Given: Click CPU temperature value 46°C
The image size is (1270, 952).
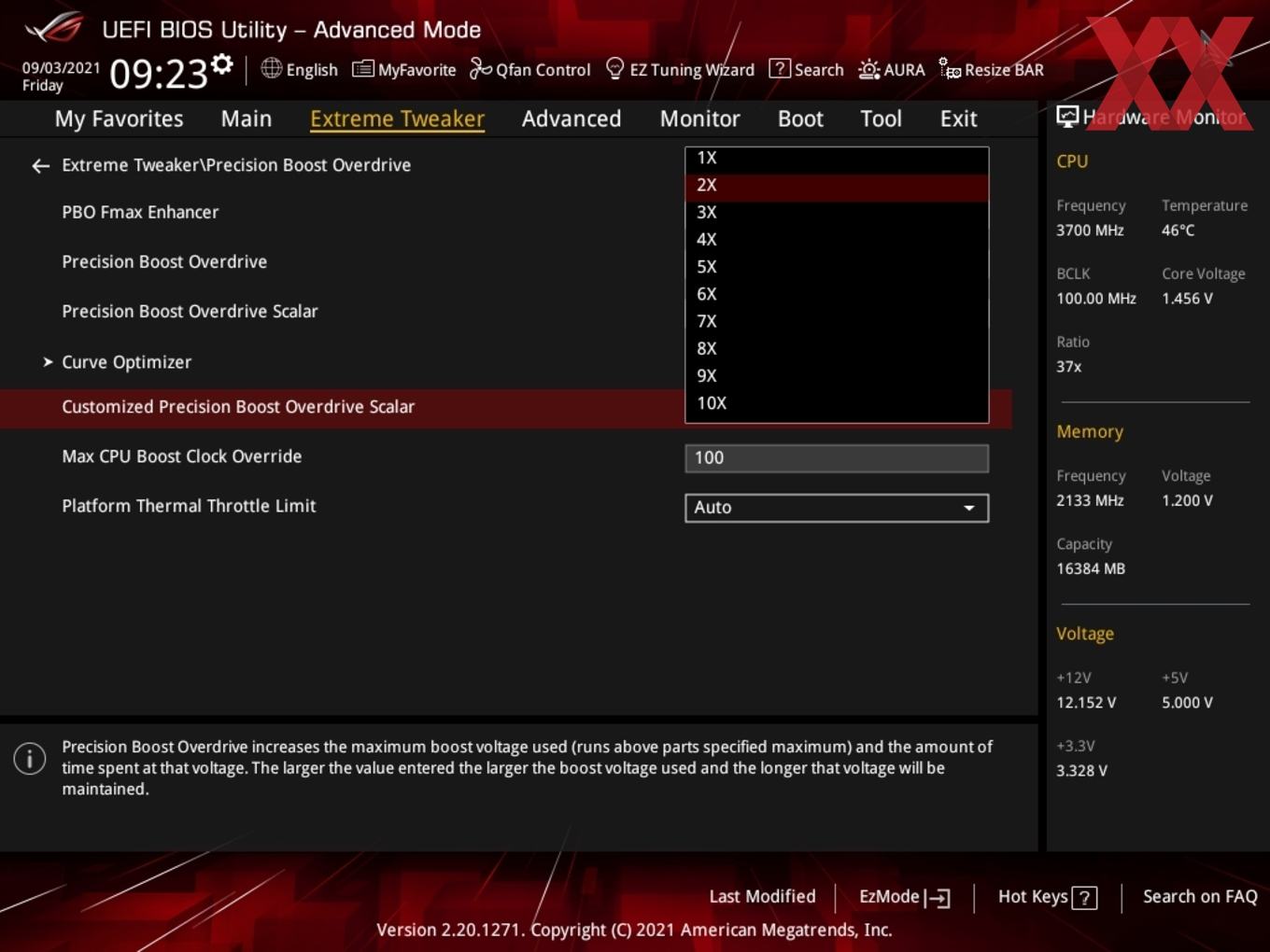Looking at the screenshot, I should click(x=1178, y=231).
